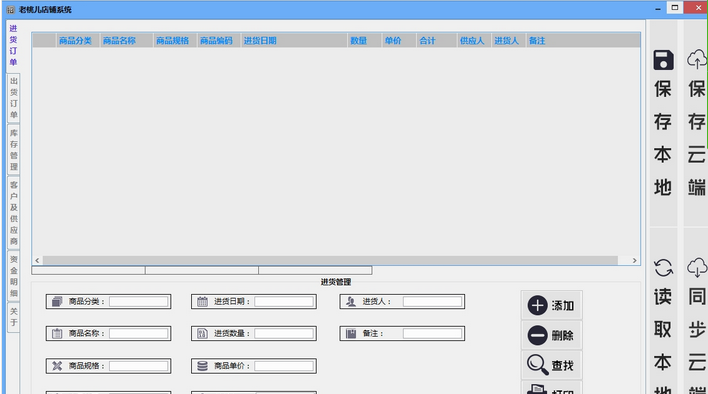The image size is (708, 394).
Task: Click the printer icon button
Action: point(537,389)
